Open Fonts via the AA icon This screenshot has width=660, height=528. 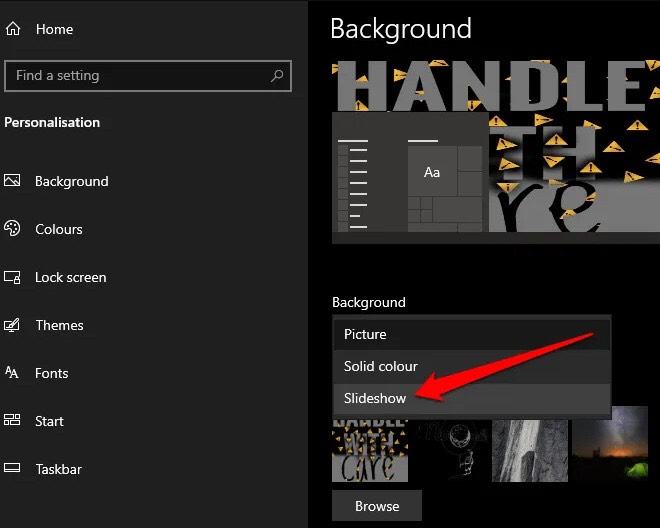click(11, 372)
